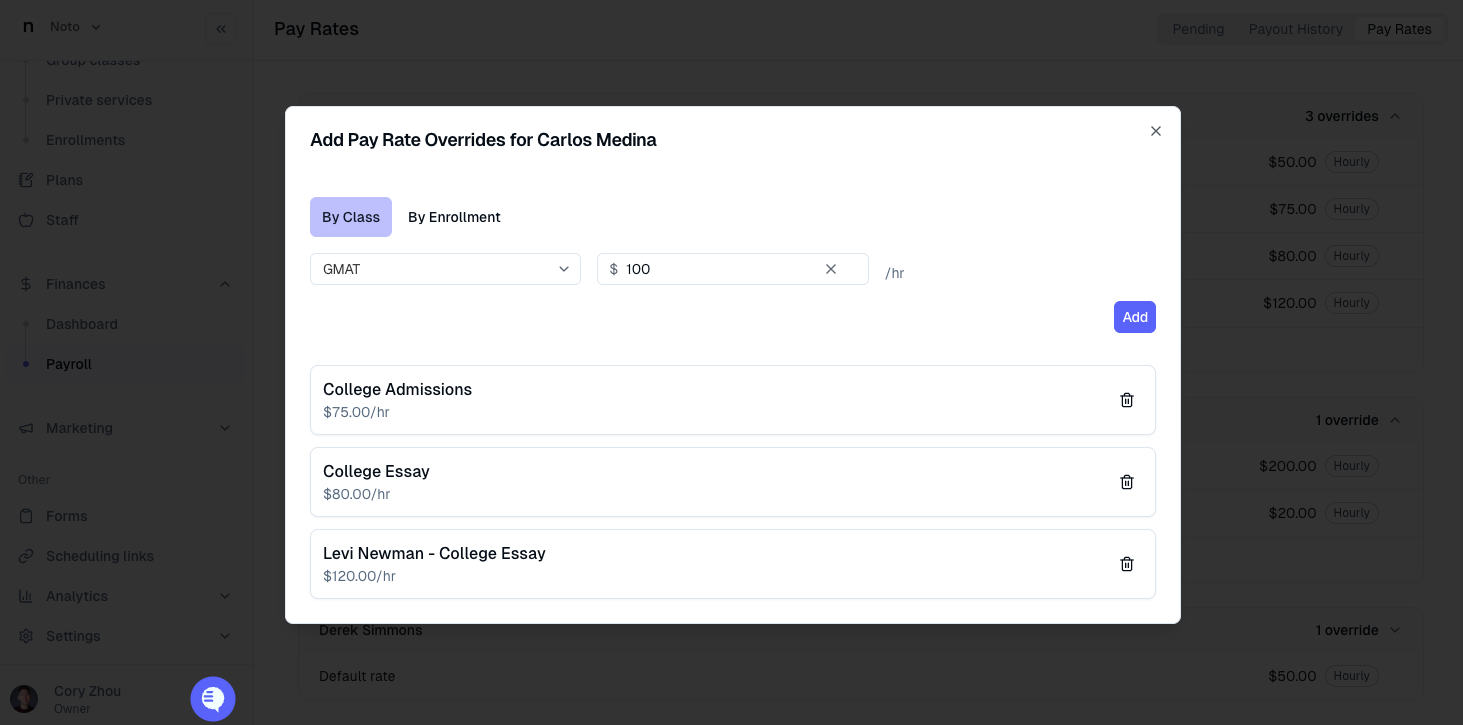Open the chat support bubble
This screenshot has width=1463, height=725.
(x=213, y=699)
